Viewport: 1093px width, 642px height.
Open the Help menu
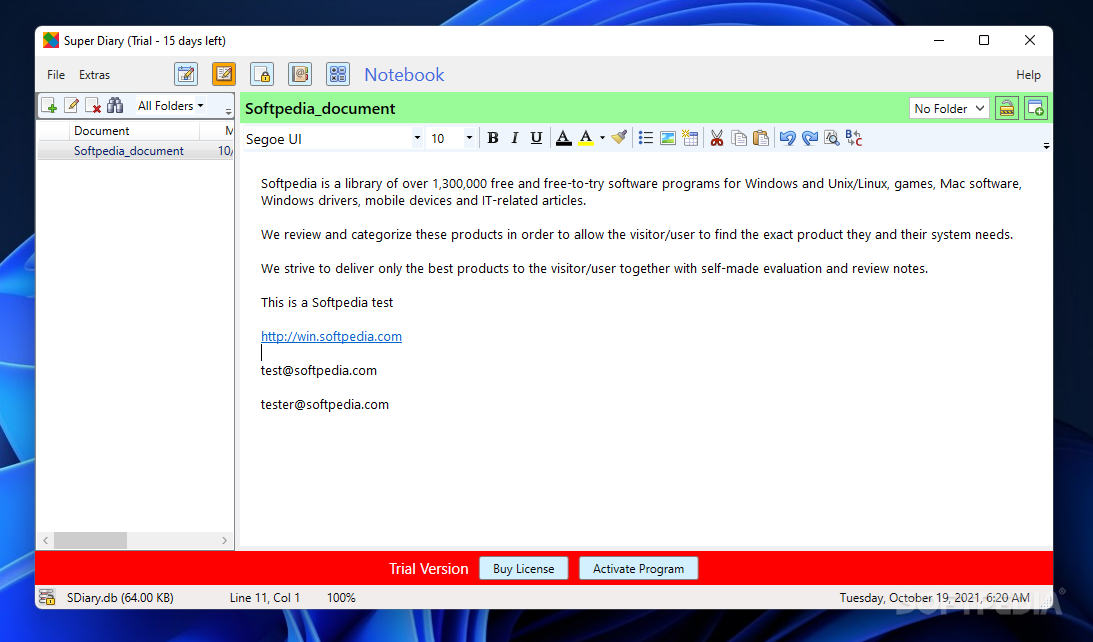pyautogui.click(x=1028, y=75)
